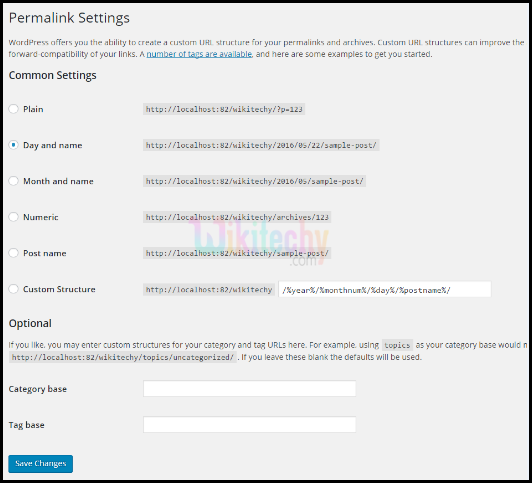Click the Save Changes button

pyautogui.click(x=40, y=464)
